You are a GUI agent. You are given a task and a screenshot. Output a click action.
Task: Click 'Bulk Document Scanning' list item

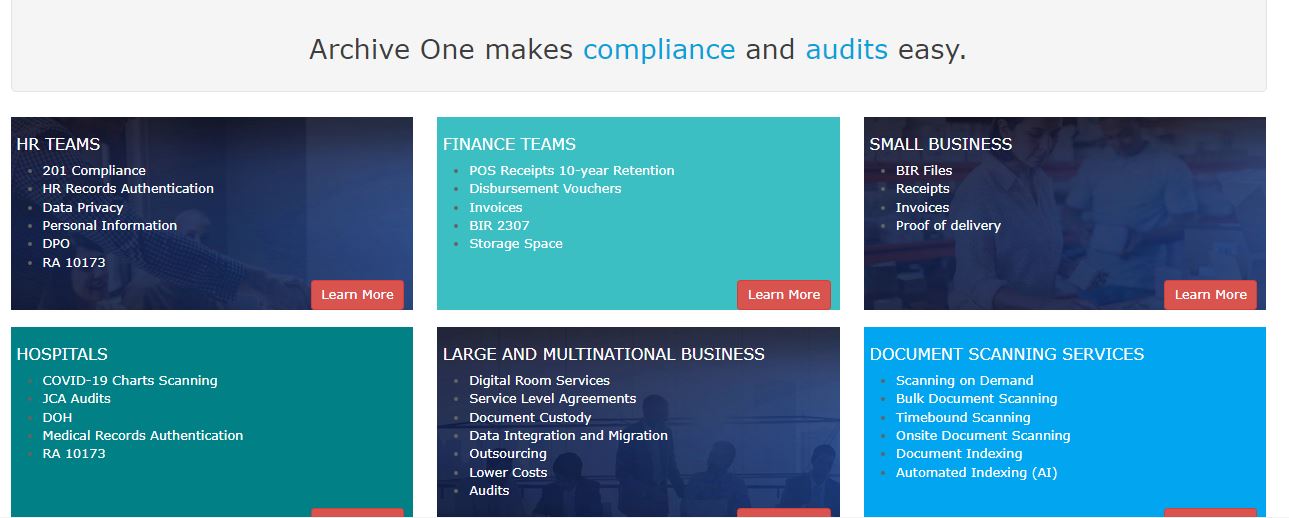[x=977, y=399]
